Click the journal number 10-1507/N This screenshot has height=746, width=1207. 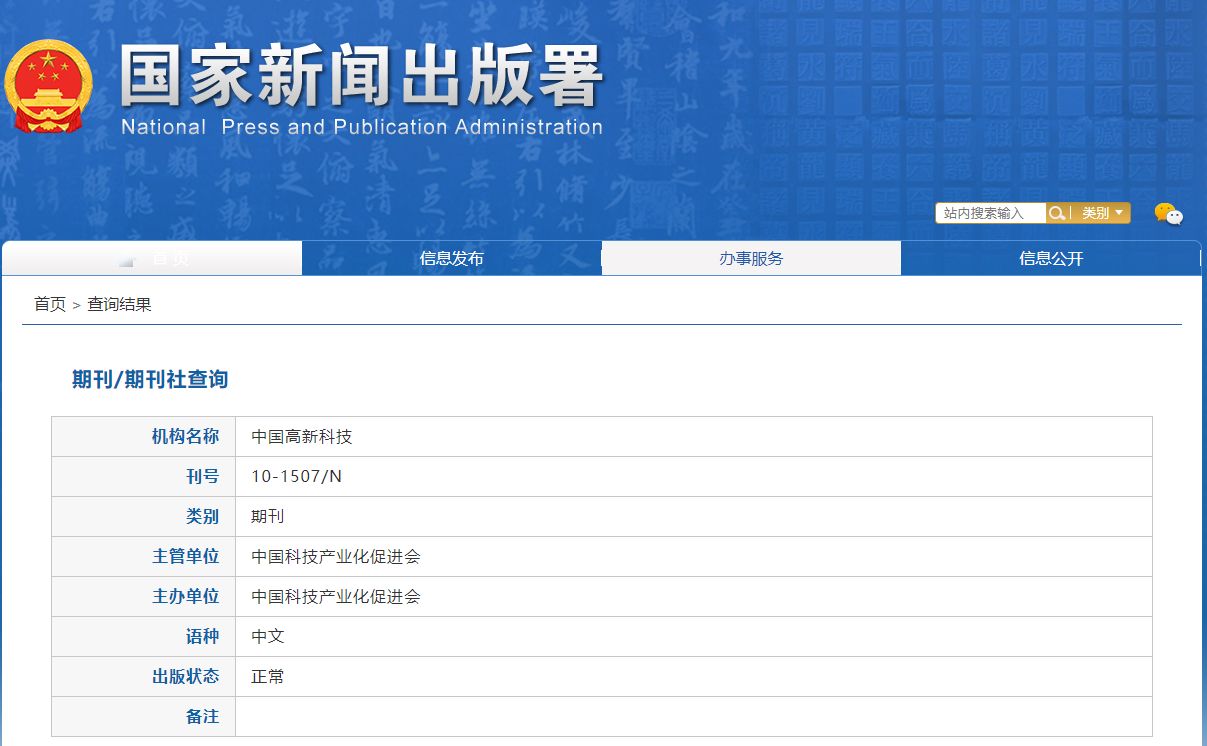click(296, 477)
